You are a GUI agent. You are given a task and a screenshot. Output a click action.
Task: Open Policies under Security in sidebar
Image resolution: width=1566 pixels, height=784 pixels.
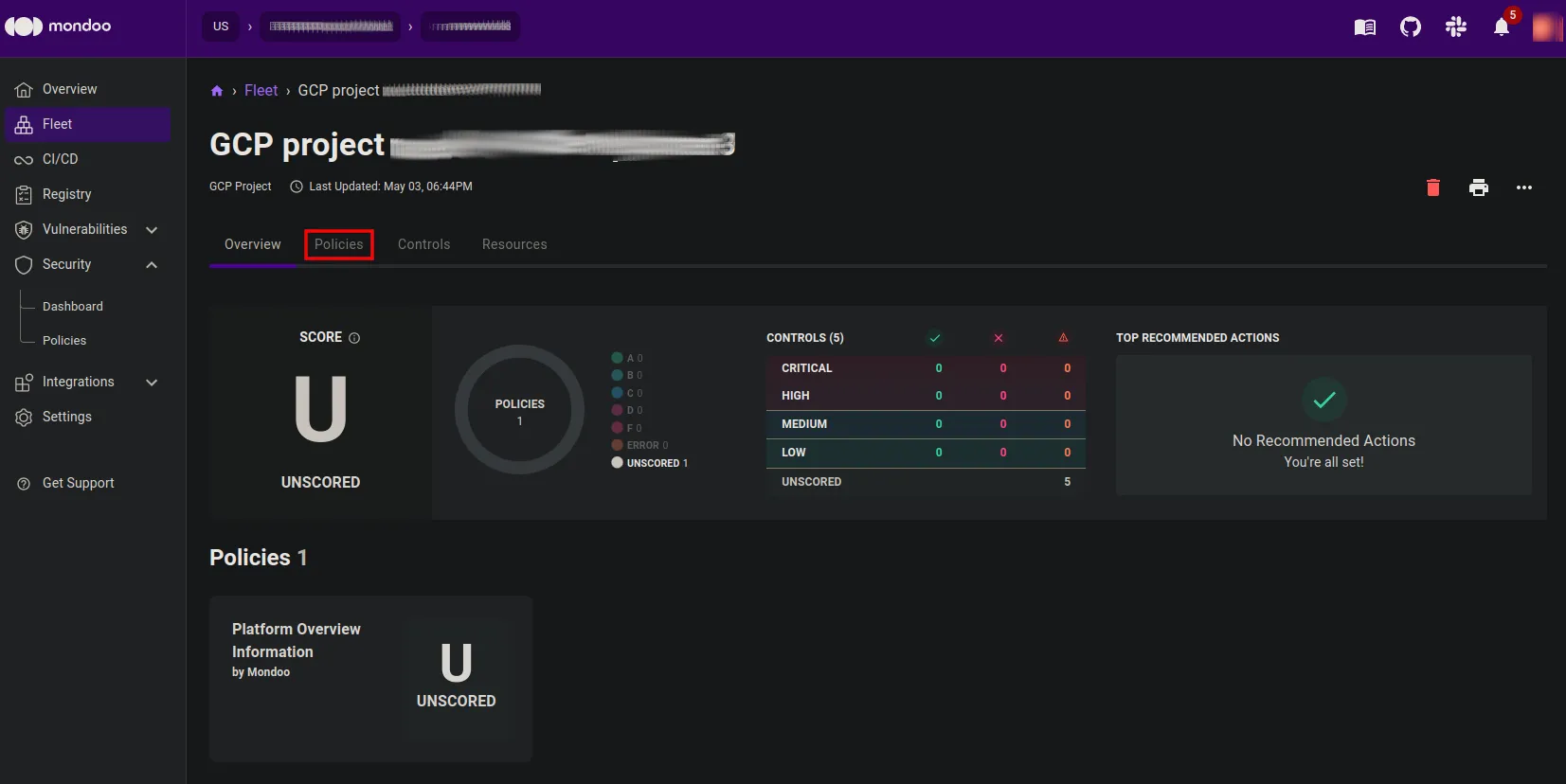point(64,341)
